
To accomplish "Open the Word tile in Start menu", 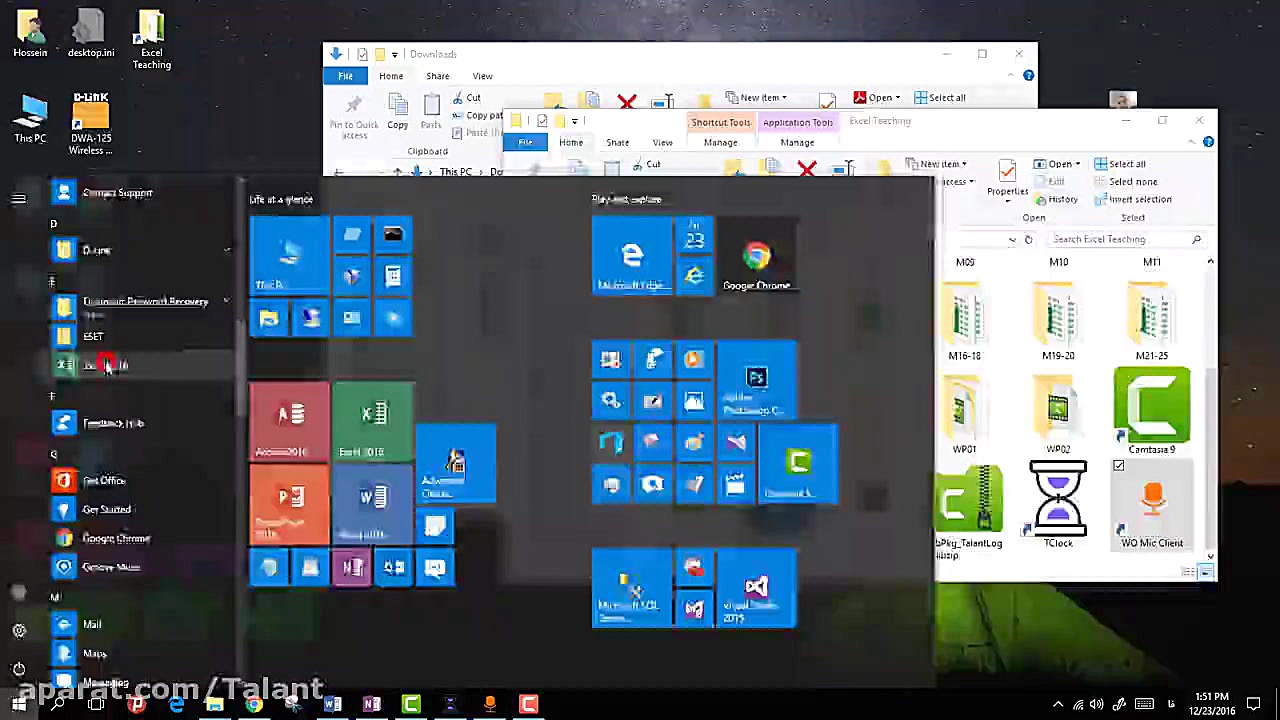I will (x=372, y=504).
